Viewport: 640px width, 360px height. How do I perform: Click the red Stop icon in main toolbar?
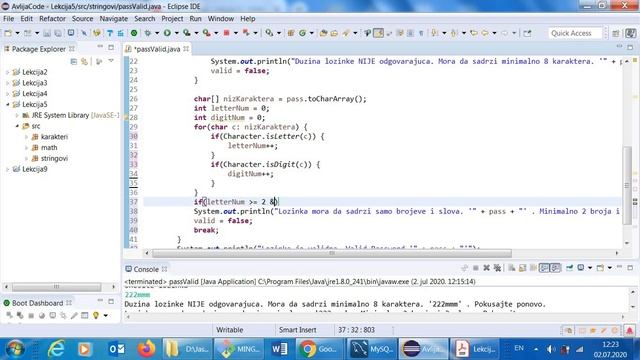coord(227,33)
